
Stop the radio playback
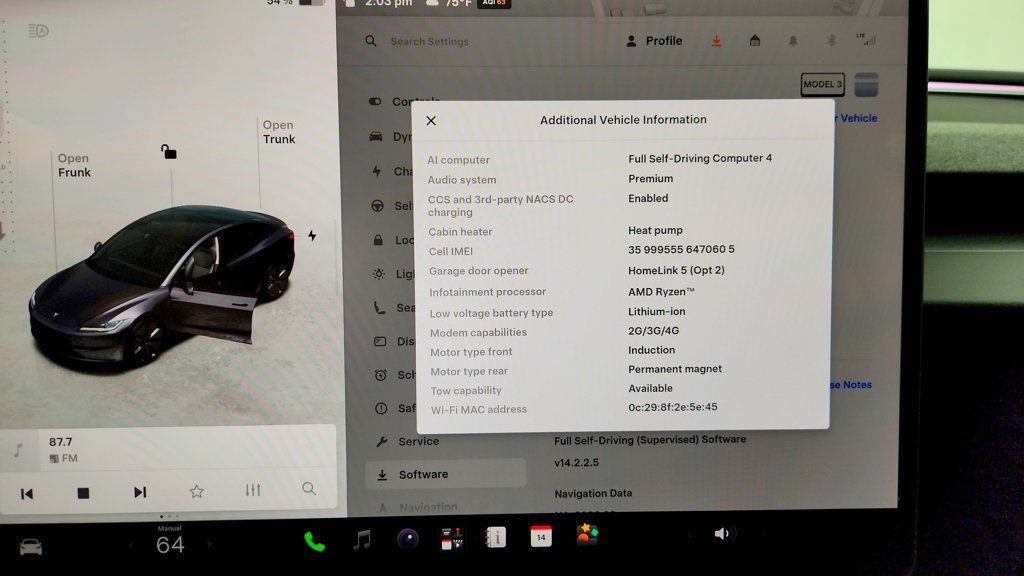(83, 493)
